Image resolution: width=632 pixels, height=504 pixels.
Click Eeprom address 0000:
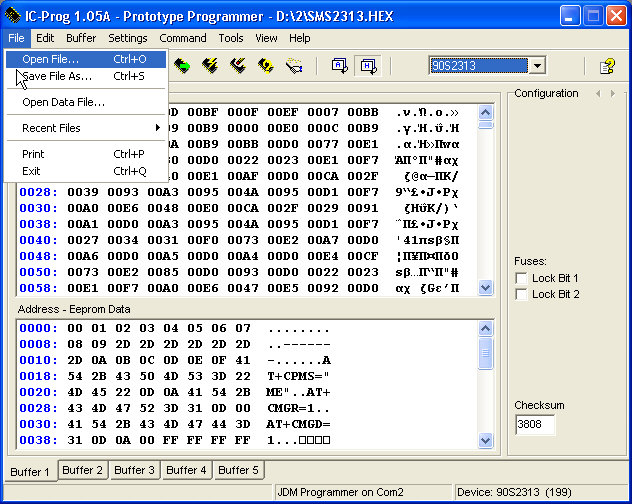(x=39, y=328)
